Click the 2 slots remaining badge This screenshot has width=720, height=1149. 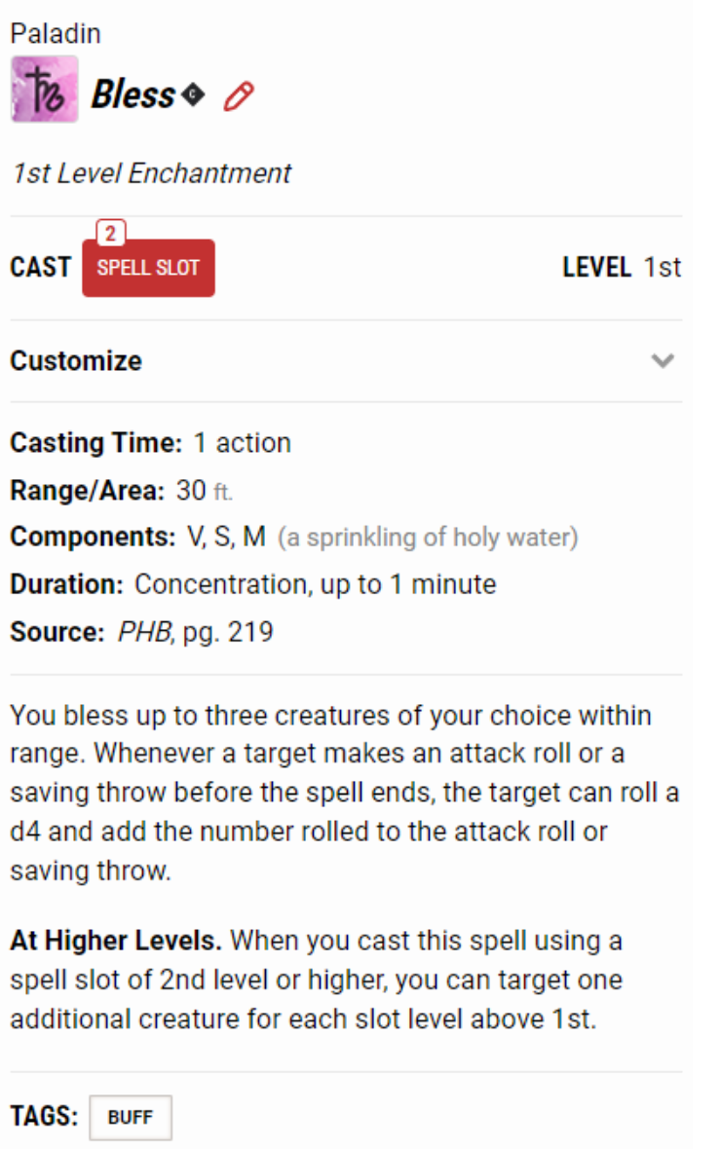tap(111, 233)
